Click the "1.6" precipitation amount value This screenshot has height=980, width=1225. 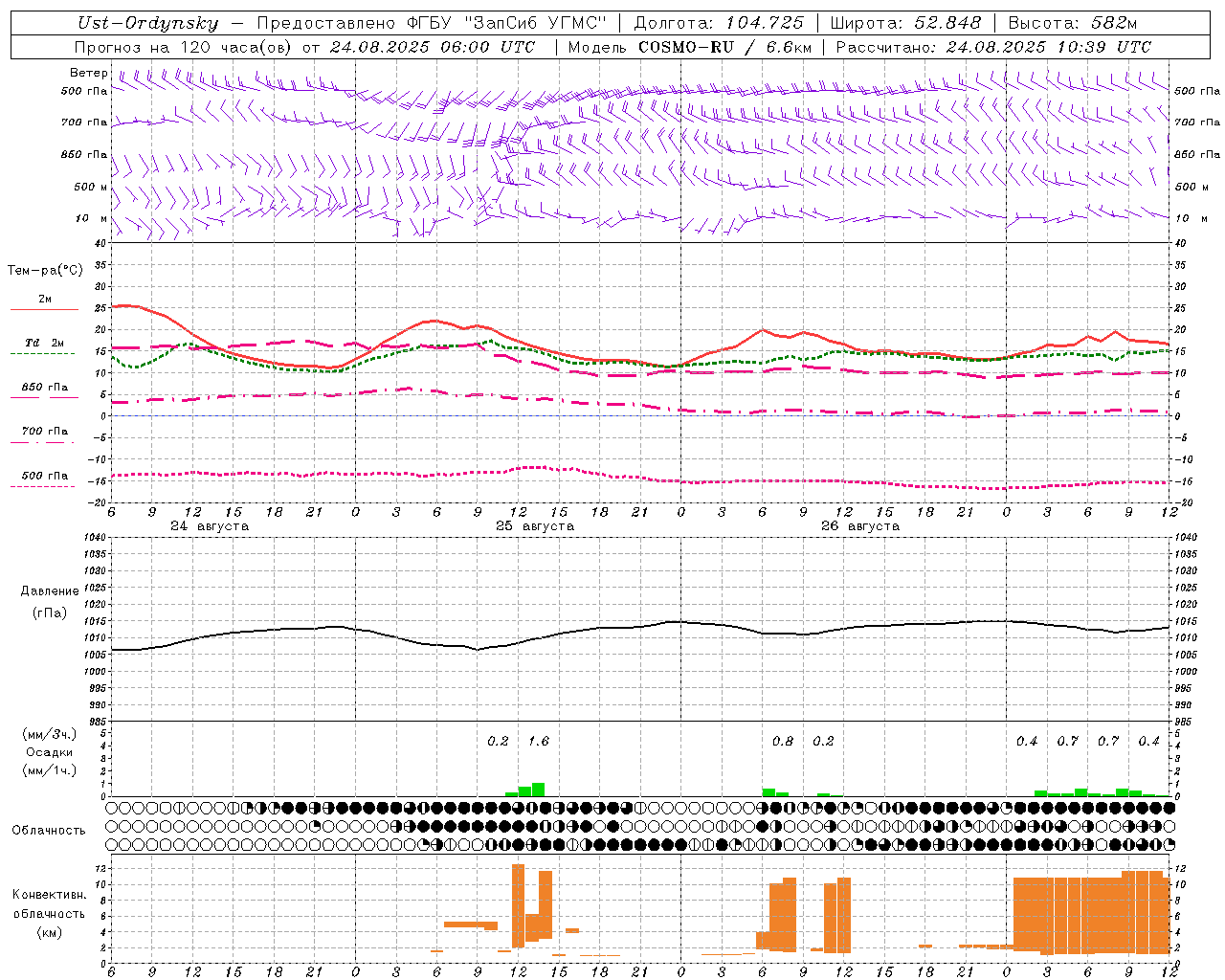pos(539,741)
